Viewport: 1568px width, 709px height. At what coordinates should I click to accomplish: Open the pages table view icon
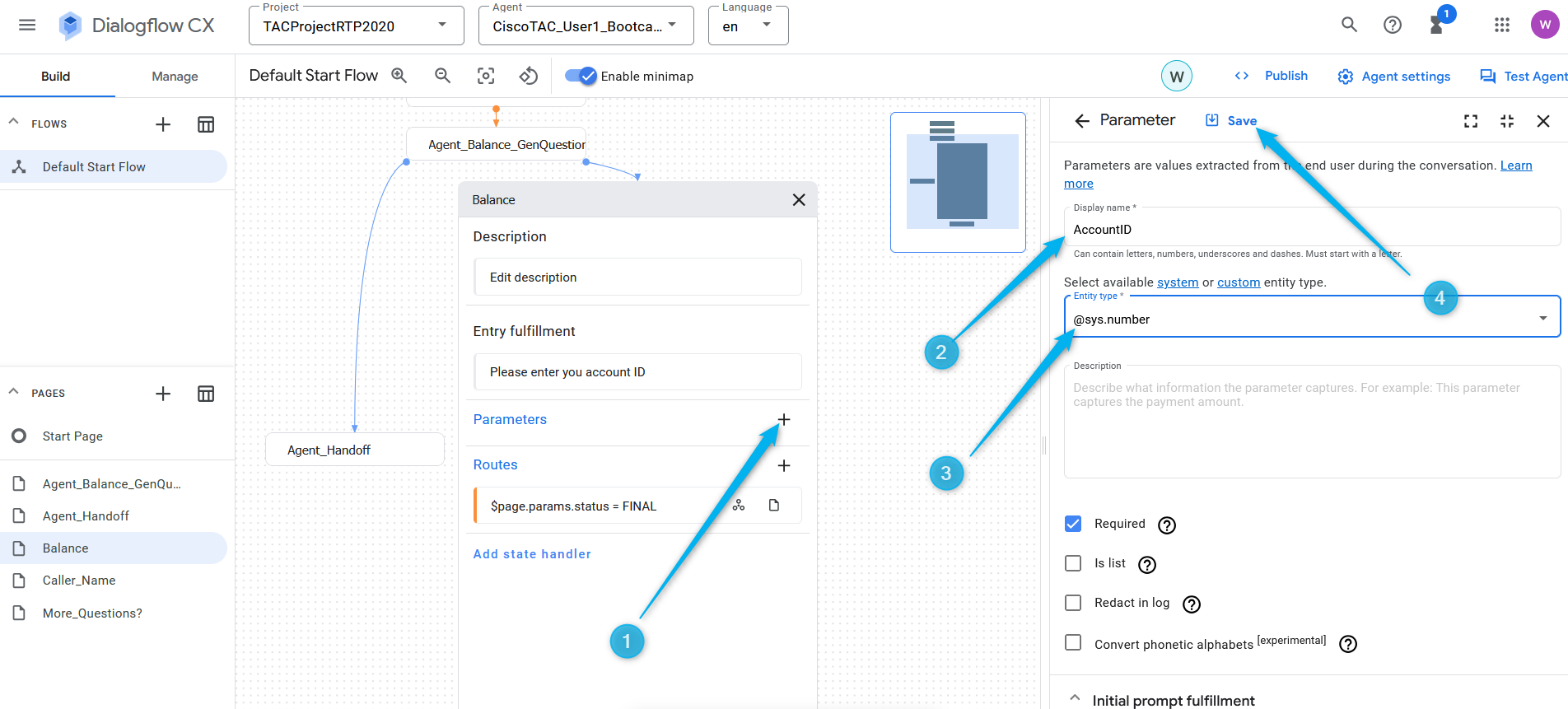pyautogui.click(x=206, y=394)
